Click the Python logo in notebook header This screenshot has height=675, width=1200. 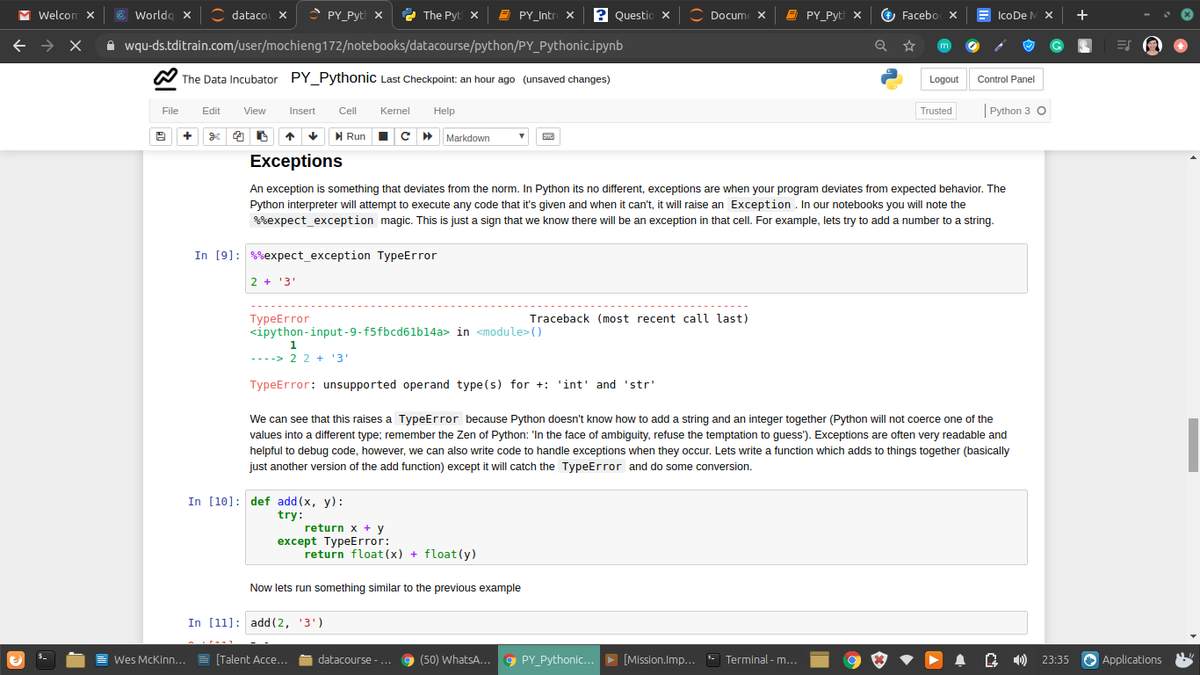point(892,79)
